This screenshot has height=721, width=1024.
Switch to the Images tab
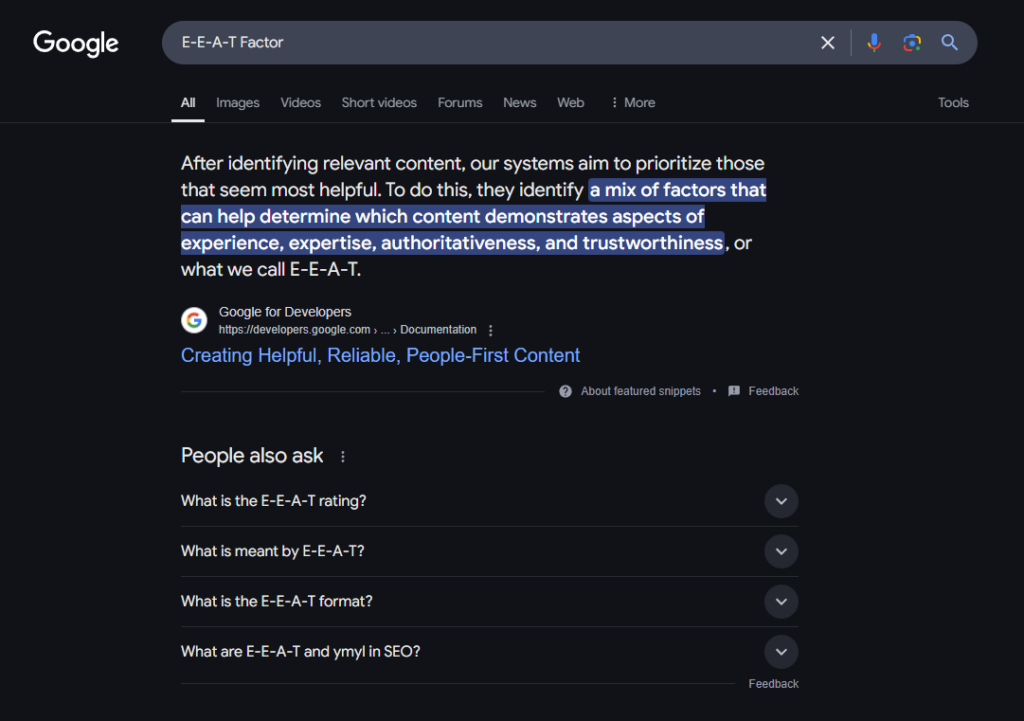[238, 103]
